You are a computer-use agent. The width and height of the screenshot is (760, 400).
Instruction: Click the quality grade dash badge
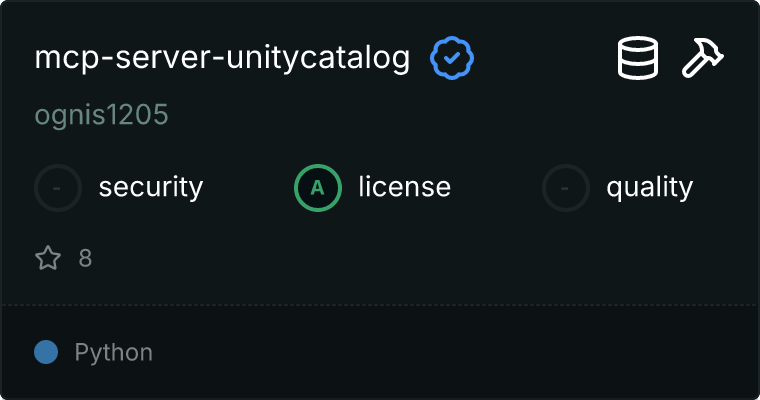(x=566, y=187)
